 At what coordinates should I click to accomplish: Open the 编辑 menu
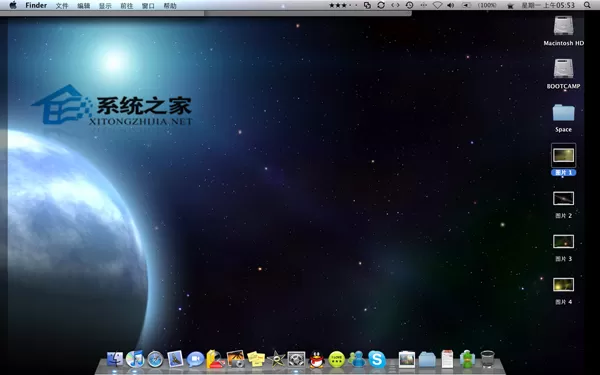(x=83, y=6)
